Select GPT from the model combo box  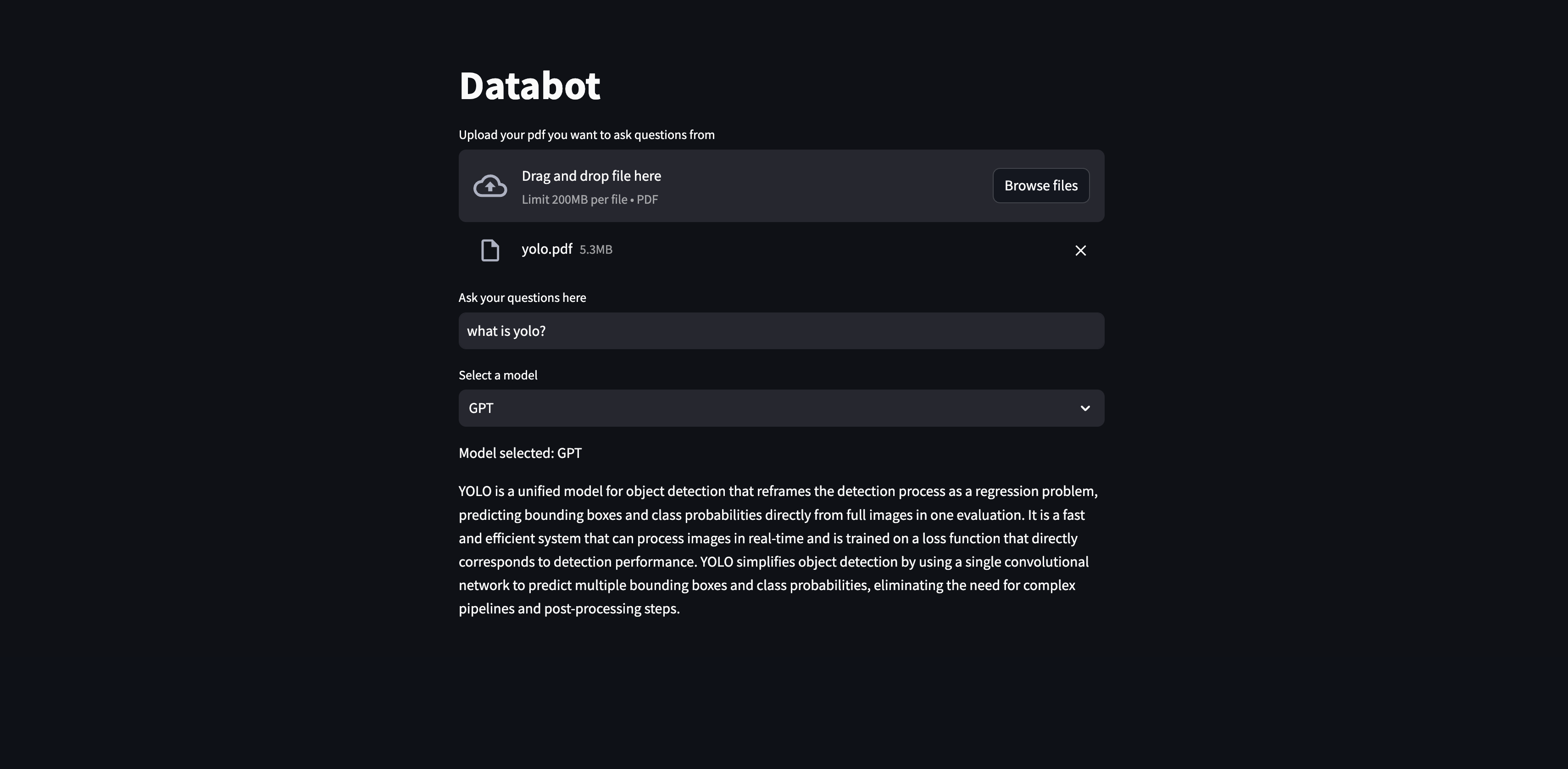point(781,408)
